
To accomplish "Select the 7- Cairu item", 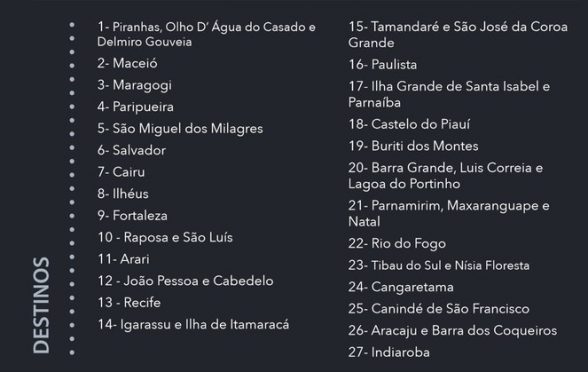I will tap(121, 172).
